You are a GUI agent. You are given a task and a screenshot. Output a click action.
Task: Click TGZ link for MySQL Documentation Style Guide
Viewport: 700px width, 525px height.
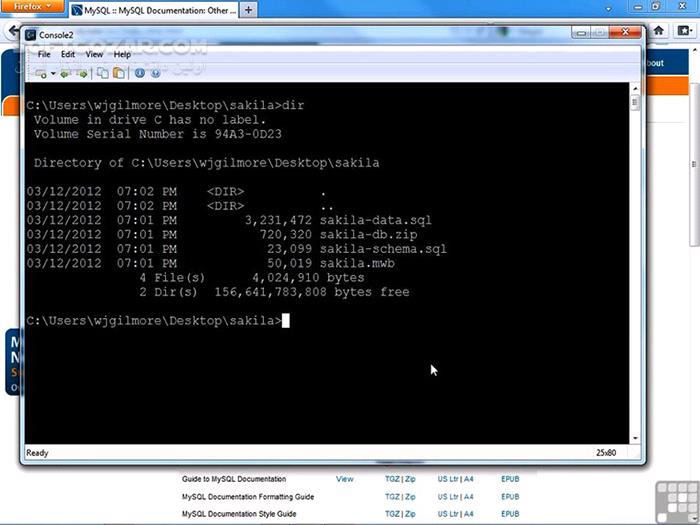coord(392,514)
